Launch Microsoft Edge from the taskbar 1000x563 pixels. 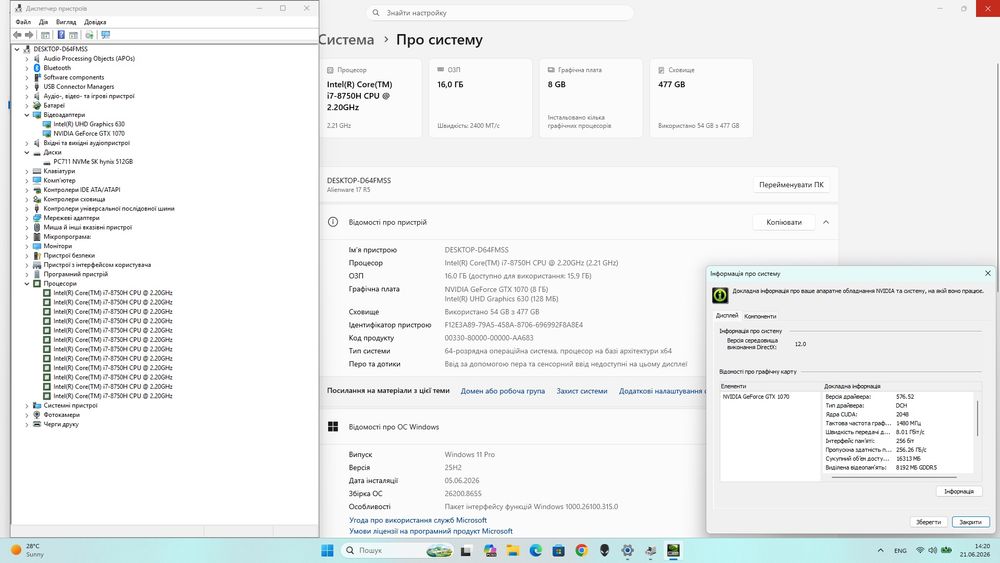[536, 551]
